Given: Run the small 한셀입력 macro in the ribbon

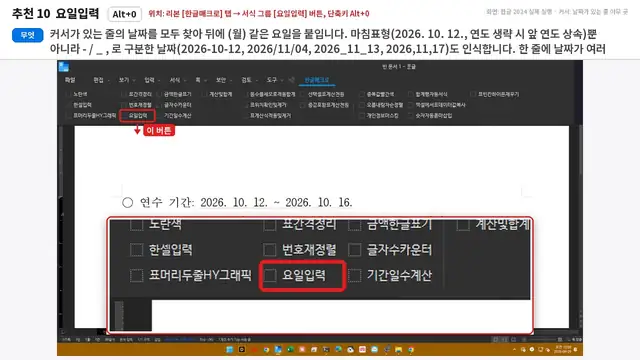Looking at the screenshot, I should point(79,105).
